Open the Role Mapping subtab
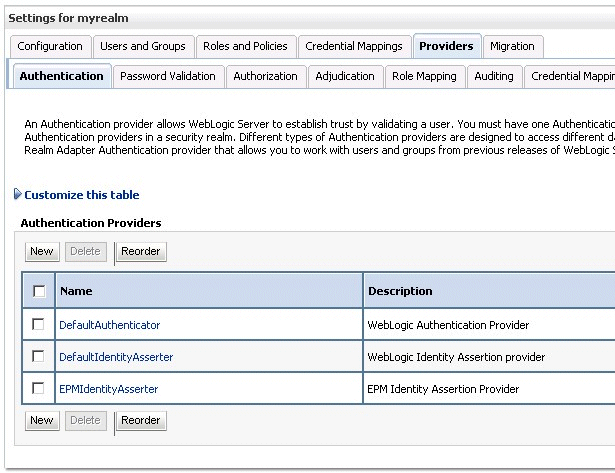 [x=424, y=76]
